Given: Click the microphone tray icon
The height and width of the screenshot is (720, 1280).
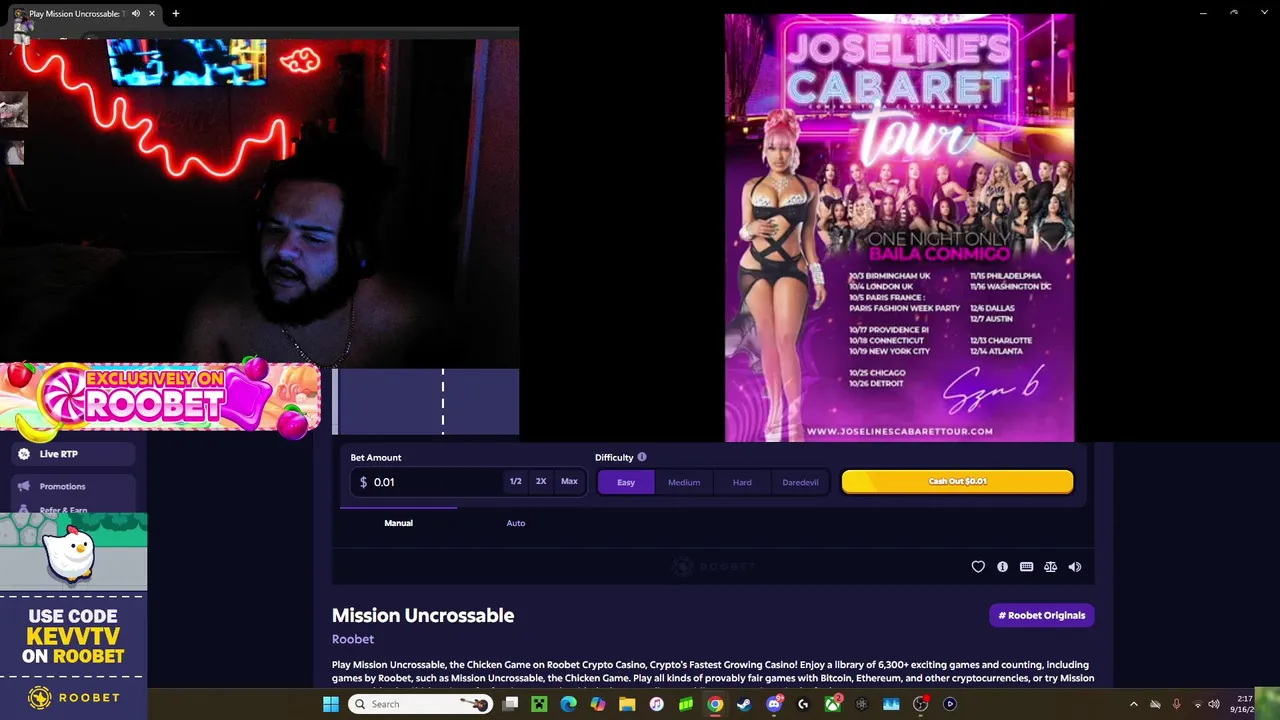Looking at the screenshot, I should click(1176, 704).
